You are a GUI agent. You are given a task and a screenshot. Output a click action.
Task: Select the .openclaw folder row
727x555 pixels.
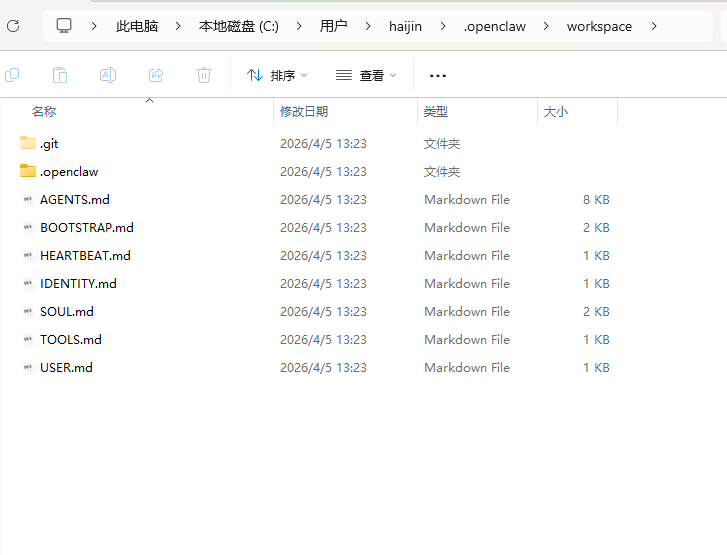pos(69,171)
